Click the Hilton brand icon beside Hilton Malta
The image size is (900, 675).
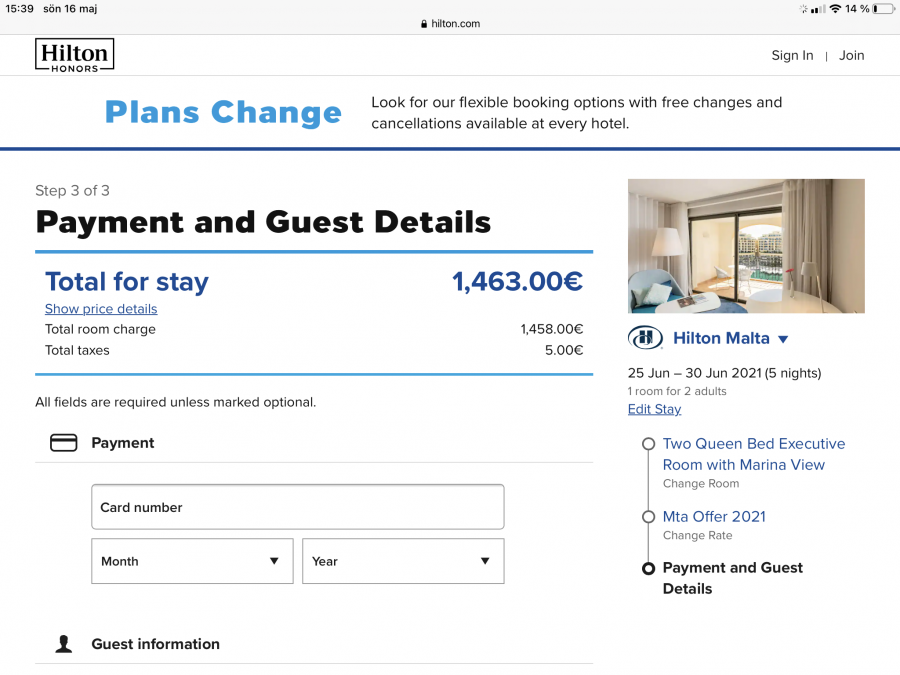coord(645,338)
